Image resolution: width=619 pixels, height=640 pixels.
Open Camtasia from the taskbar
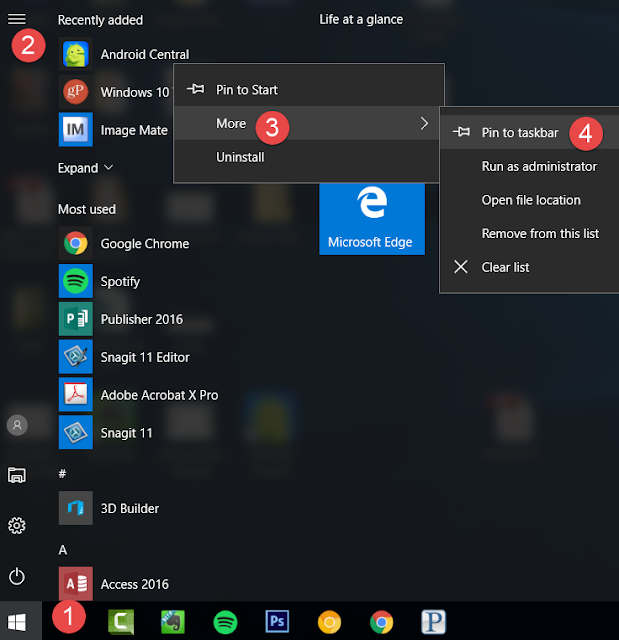121,622
